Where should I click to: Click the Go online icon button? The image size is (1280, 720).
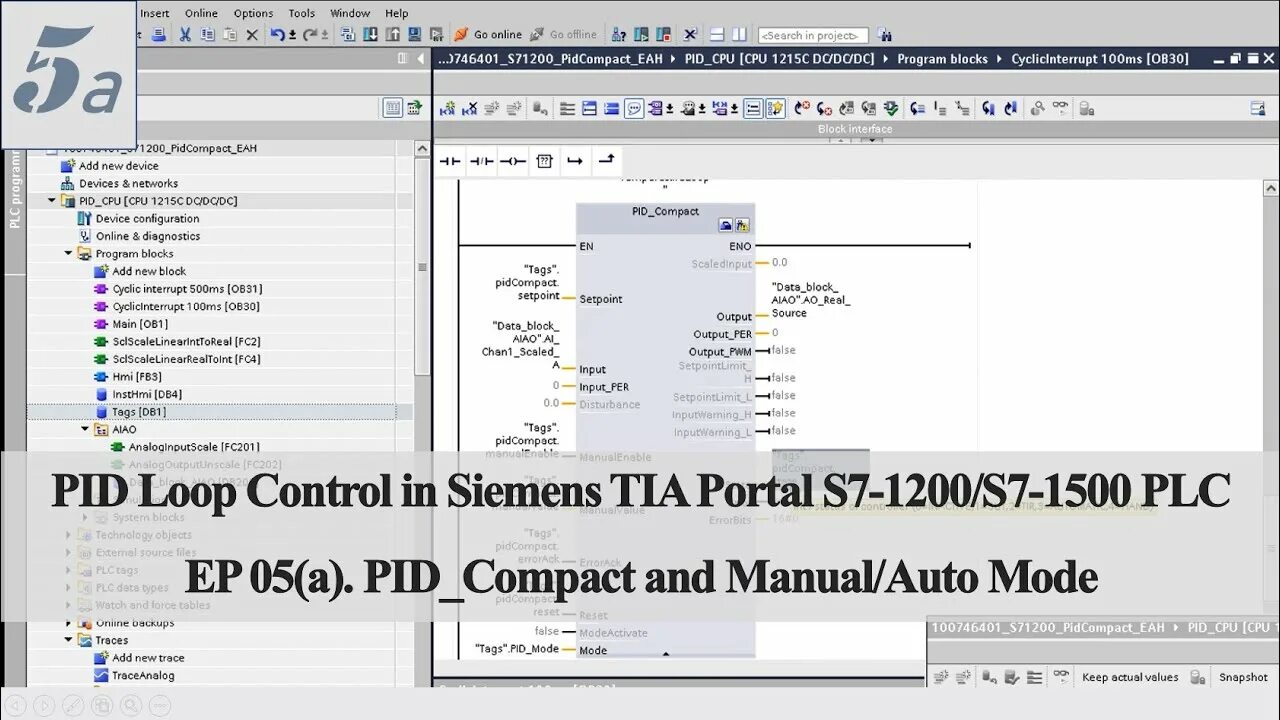pyautogui.click(x=487, y=34)
